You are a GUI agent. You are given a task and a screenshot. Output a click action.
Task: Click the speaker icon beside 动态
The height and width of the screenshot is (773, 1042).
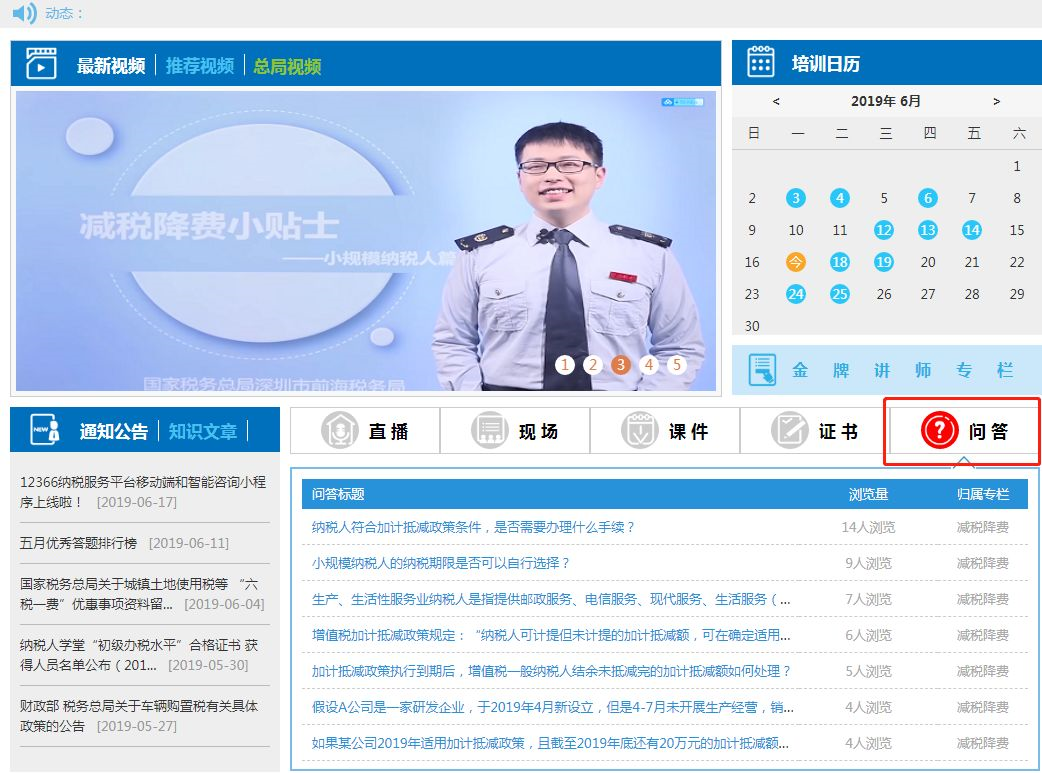pos(24,13)
